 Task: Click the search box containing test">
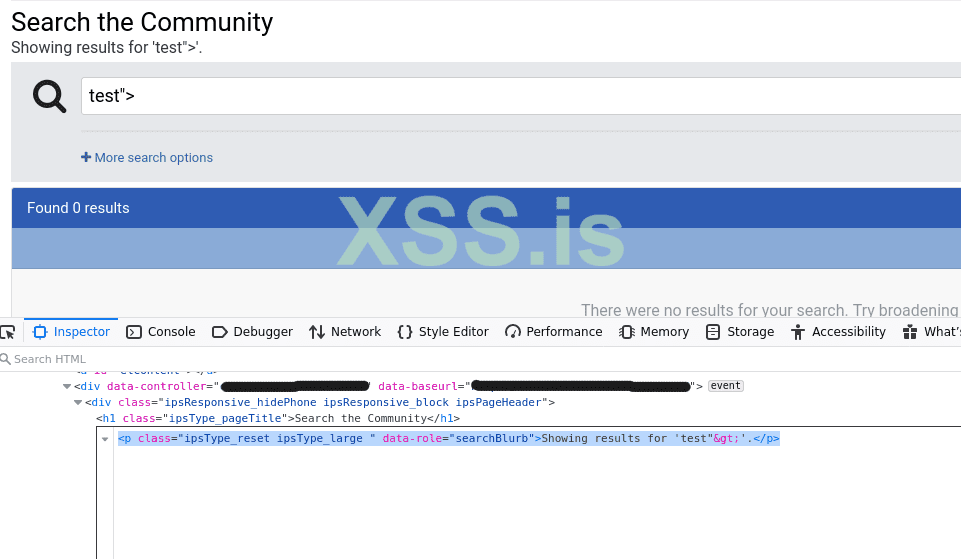[x=521, y=96]
